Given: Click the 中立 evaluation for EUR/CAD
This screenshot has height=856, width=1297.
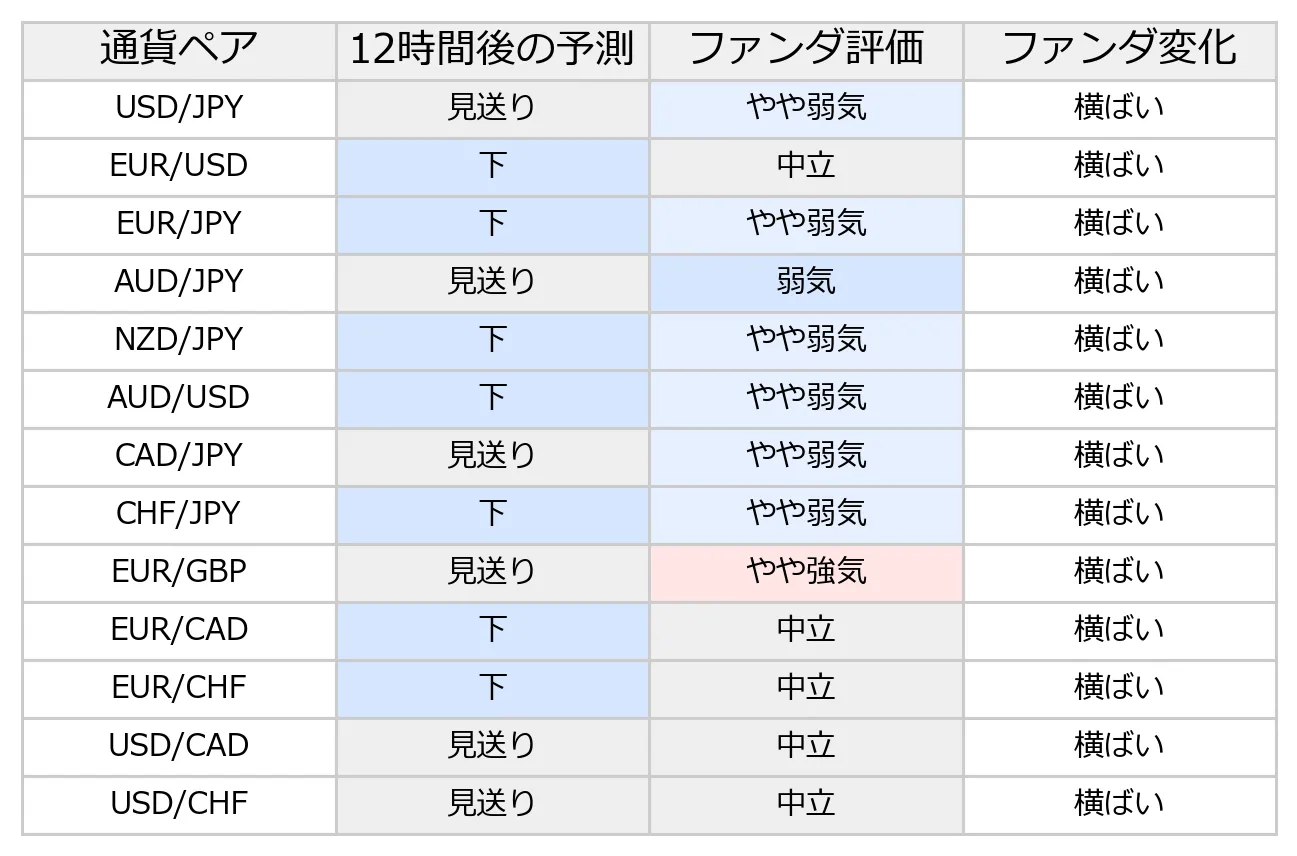Looking at the screenshot, I should pyautogui.click(x=806, y=630).
